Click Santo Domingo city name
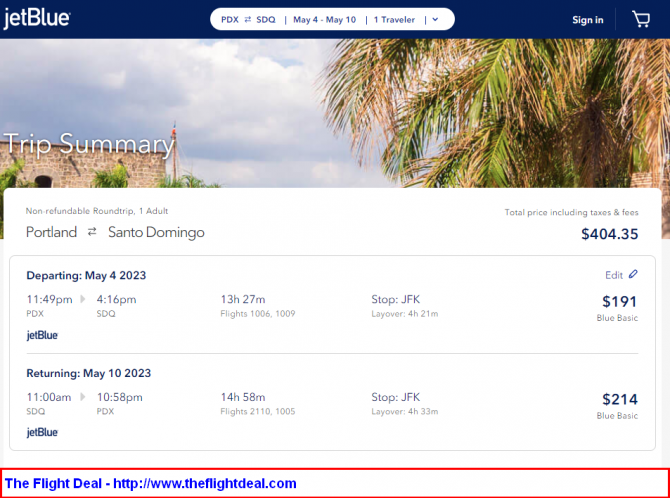The width and height of the screenshot is (670, 498). [156, 233]
